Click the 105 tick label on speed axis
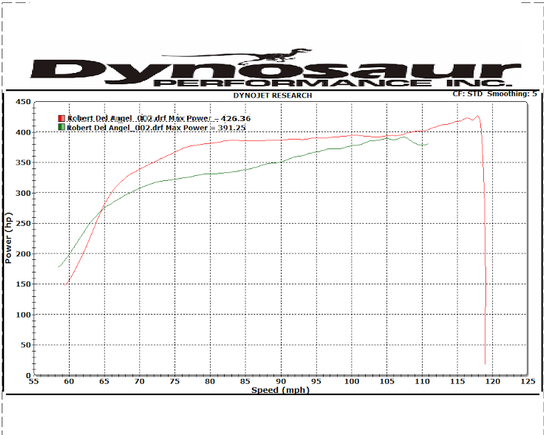 coord(387,382)
